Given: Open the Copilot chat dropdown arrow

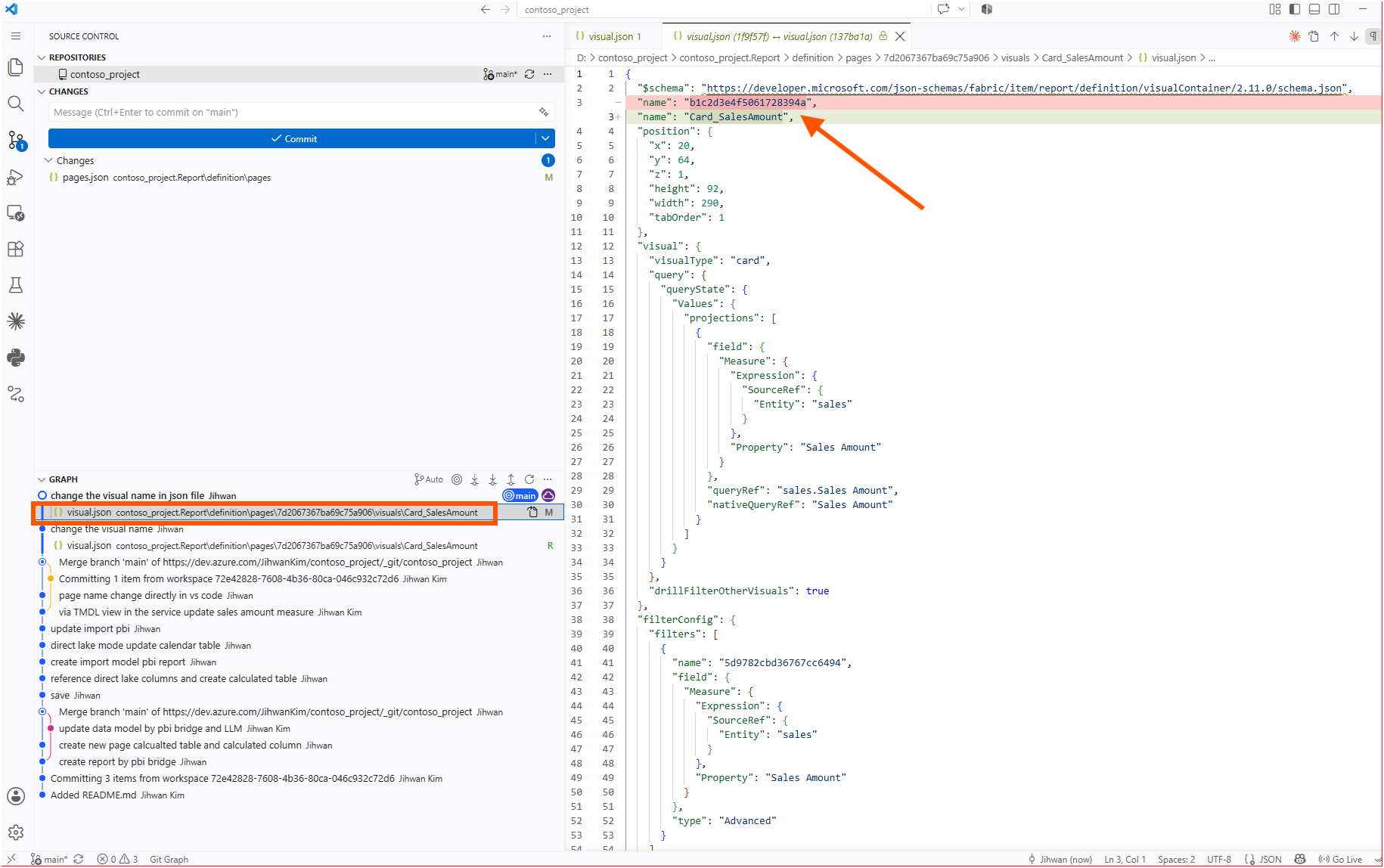Looking at the screenshot, I should [x=962, y=10].
